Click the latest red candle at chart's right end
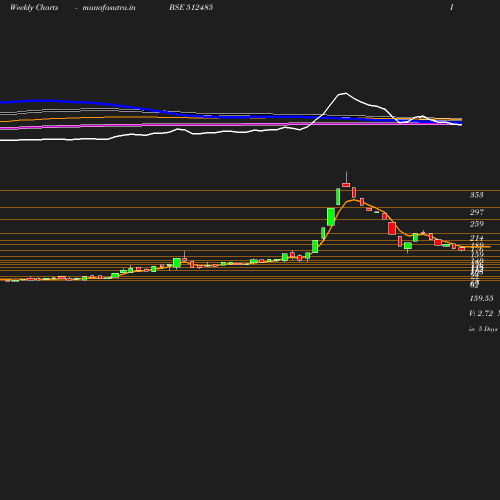The width and height of the screenshot is (500, 500). [462, 249]
